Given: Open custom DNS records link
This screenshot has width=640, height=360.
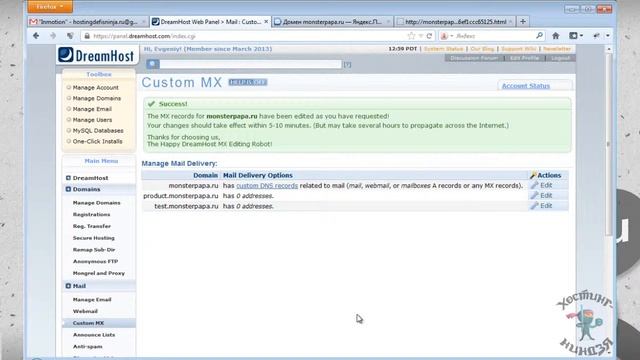Looking at the screenshot, I should pos(267,186).
